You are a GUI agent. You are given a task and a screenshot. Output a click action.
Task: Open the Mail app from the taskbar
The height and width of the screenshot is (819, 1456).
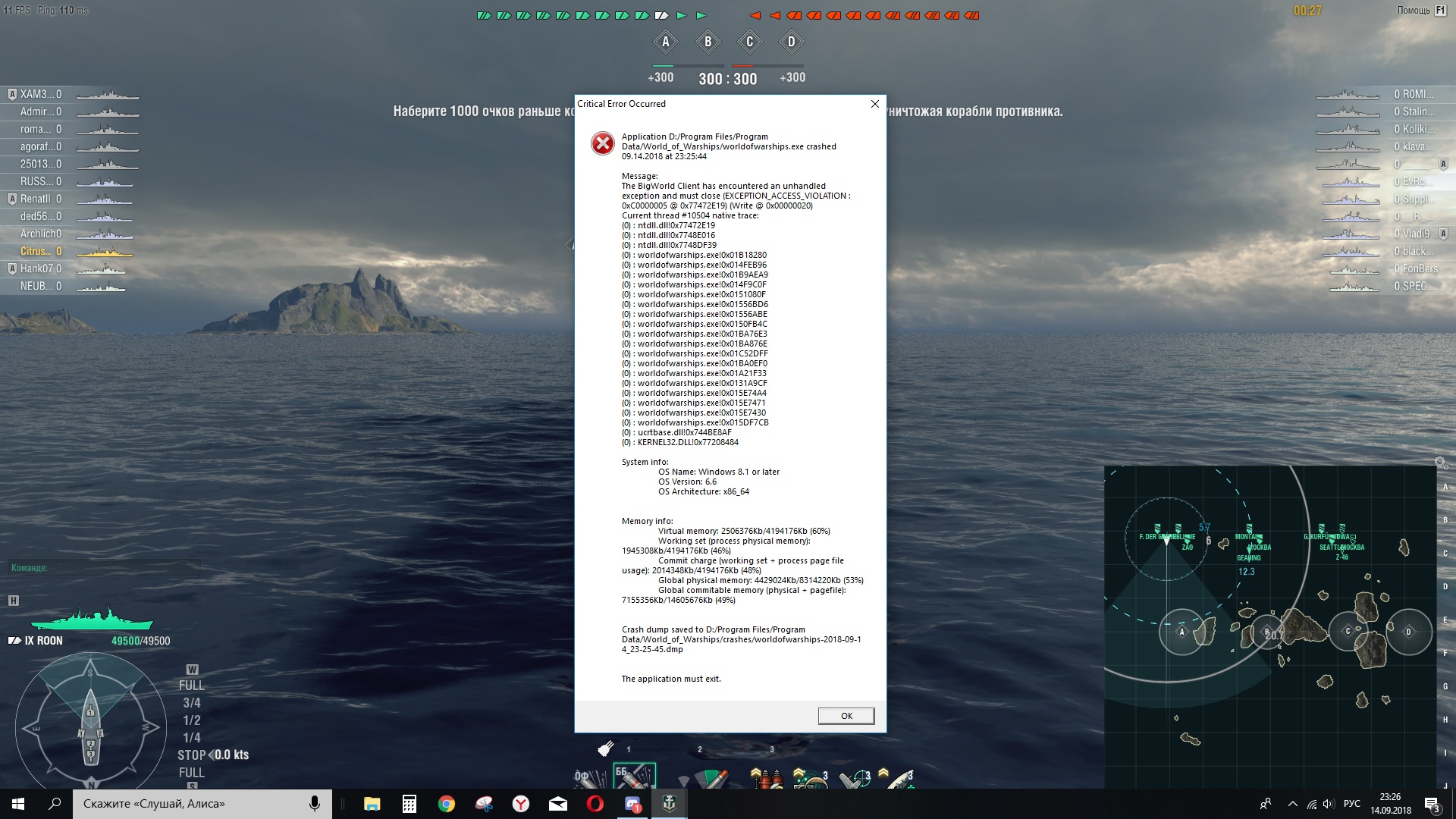click(557, 804)
